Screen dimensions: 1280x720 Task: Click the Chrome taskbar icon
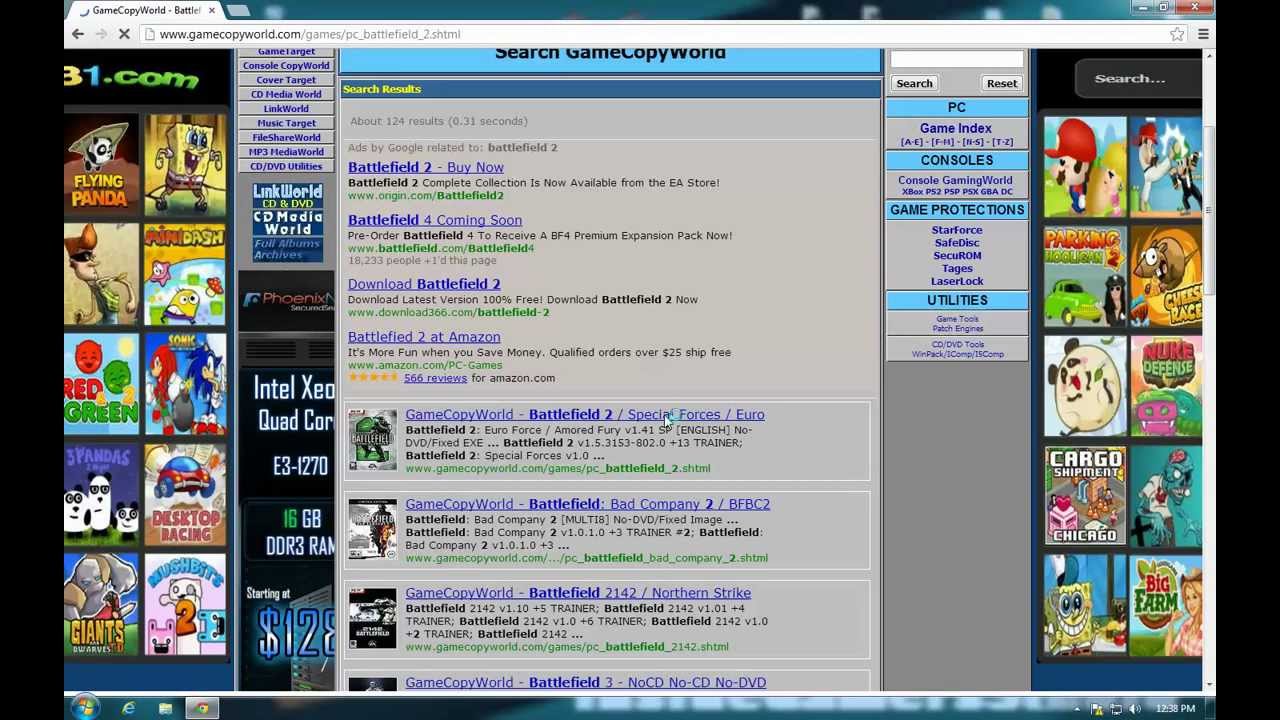(202, 708)
